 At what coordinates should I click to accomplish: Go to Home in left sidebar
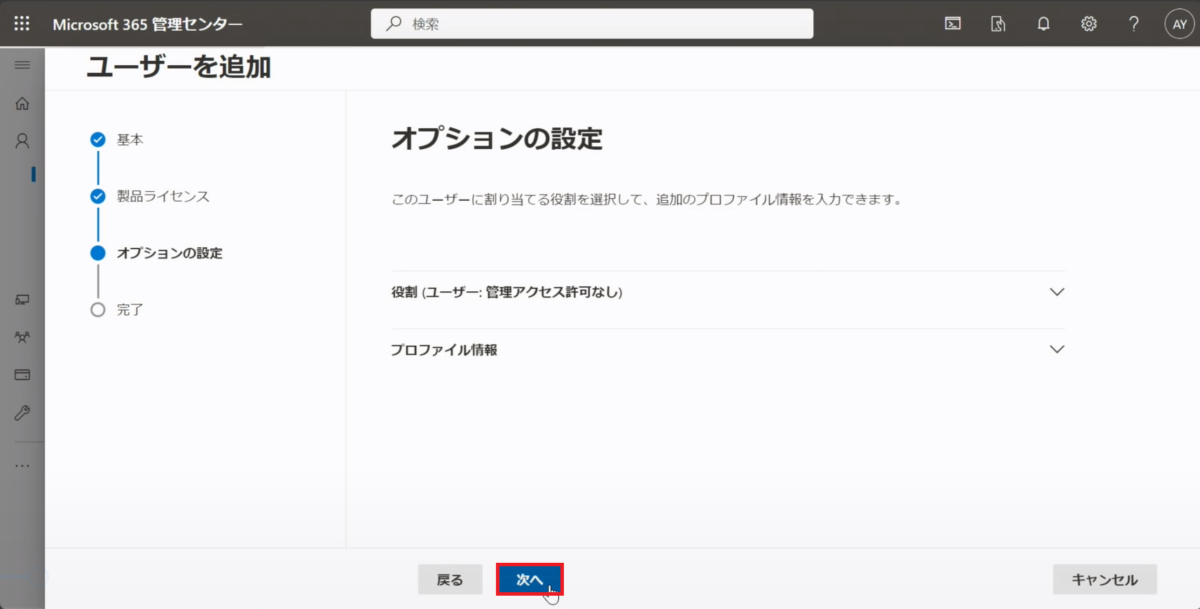(22, 103)
